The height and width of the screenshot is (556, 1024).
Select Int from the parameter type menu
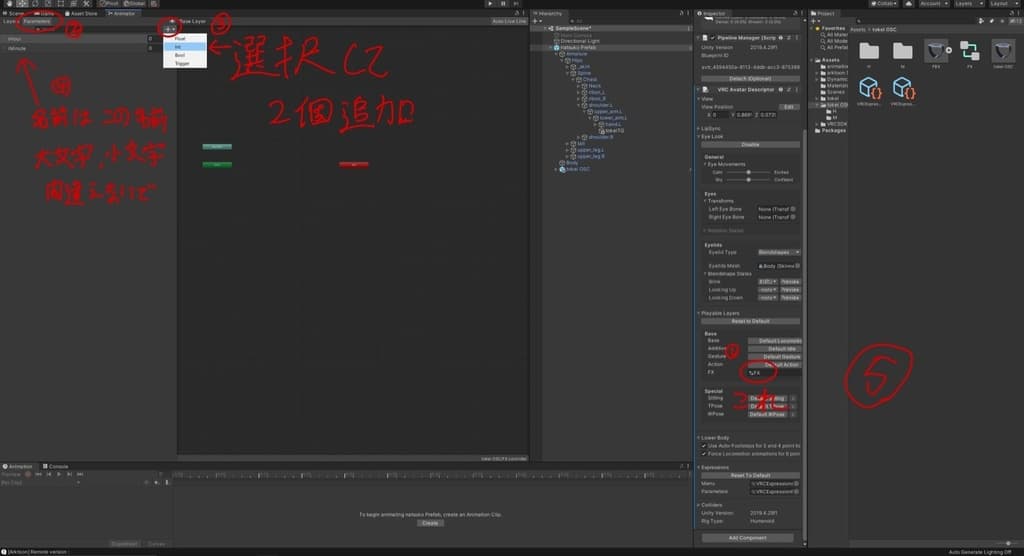(x=179, y=46)
